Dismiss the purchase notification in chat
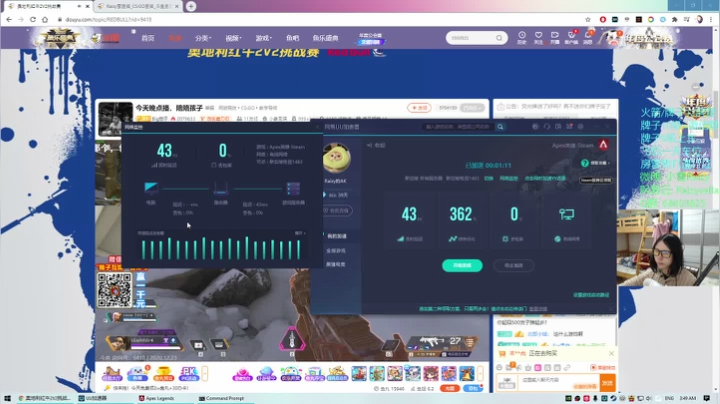720x404 pixels. tap(611, 354)
